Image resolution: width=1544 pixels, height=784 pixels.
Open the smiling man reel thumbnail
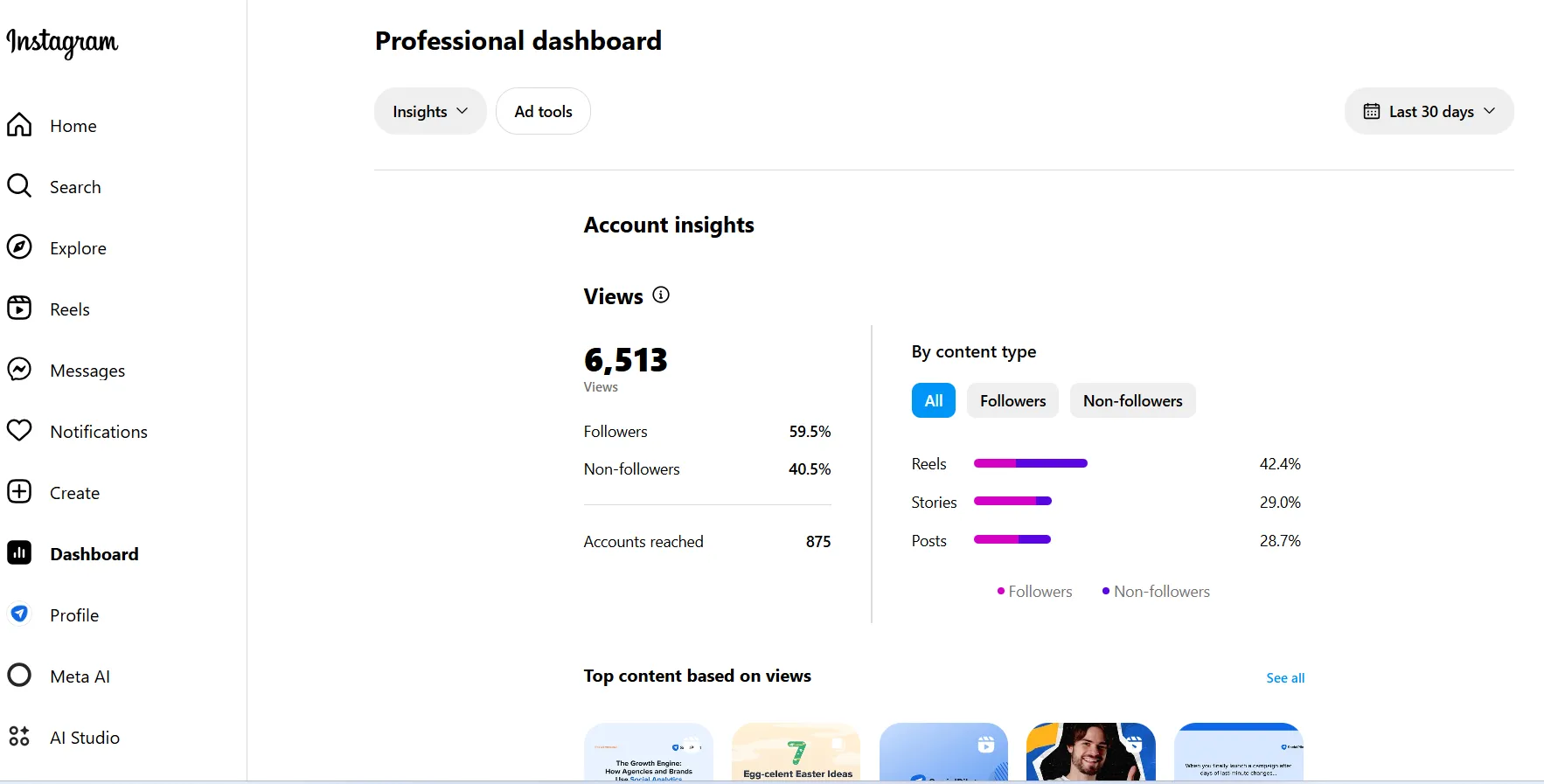1091,752
